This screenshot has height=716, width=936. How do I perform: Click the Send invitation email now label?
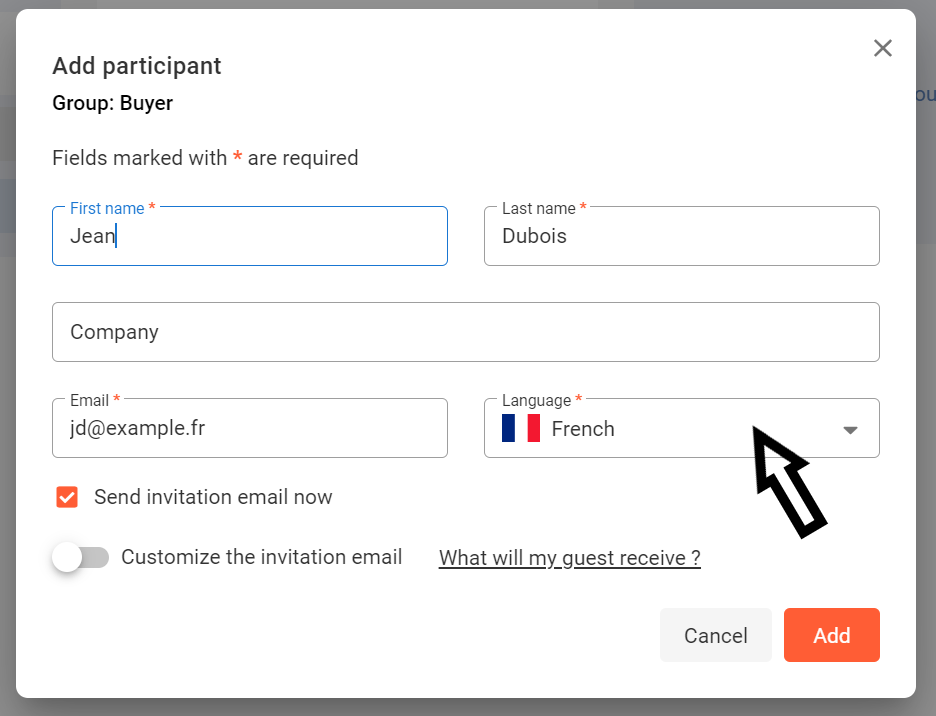click(x=213, y=497)
